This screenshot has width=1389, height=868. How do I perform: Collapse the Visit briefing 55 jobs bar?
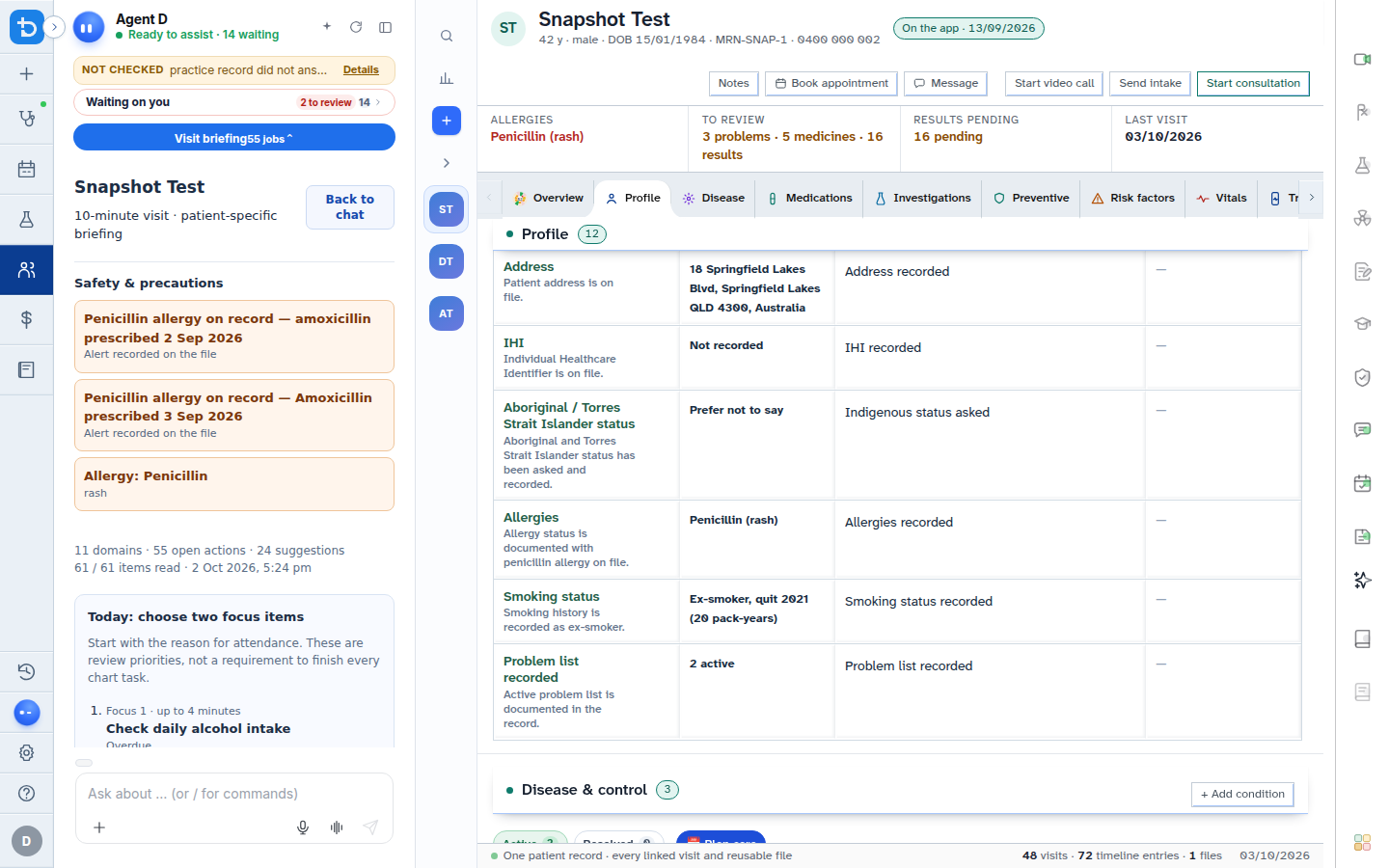(x=234, y=138)
